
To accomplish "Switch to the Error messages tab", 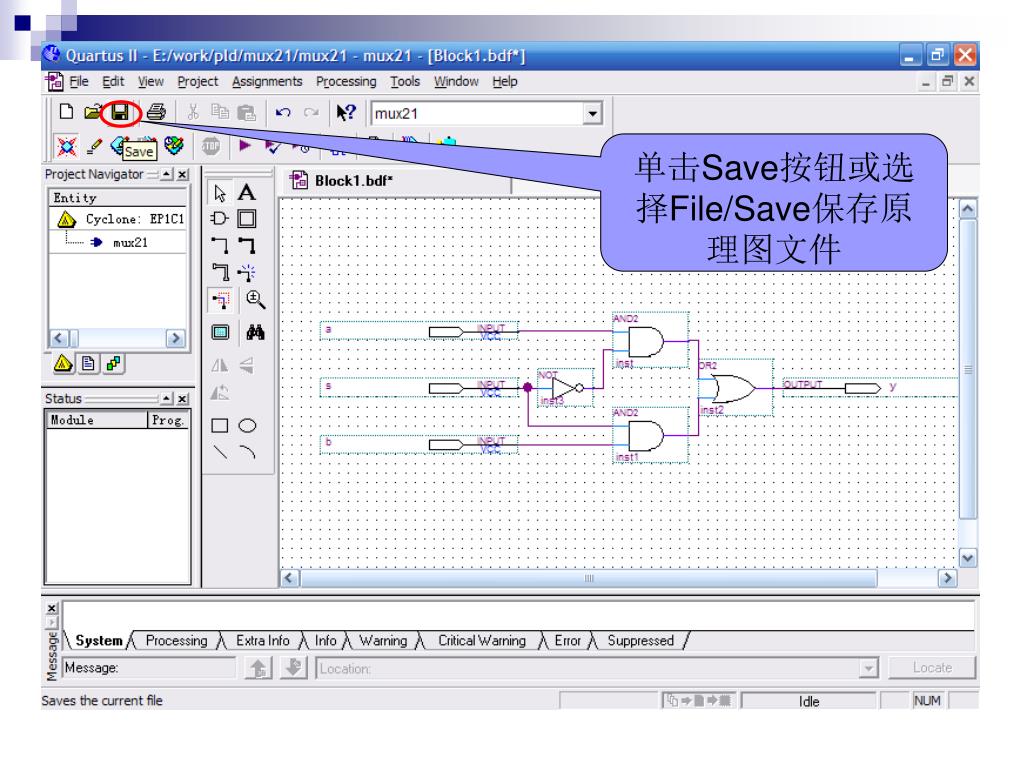I will point(568,641).
